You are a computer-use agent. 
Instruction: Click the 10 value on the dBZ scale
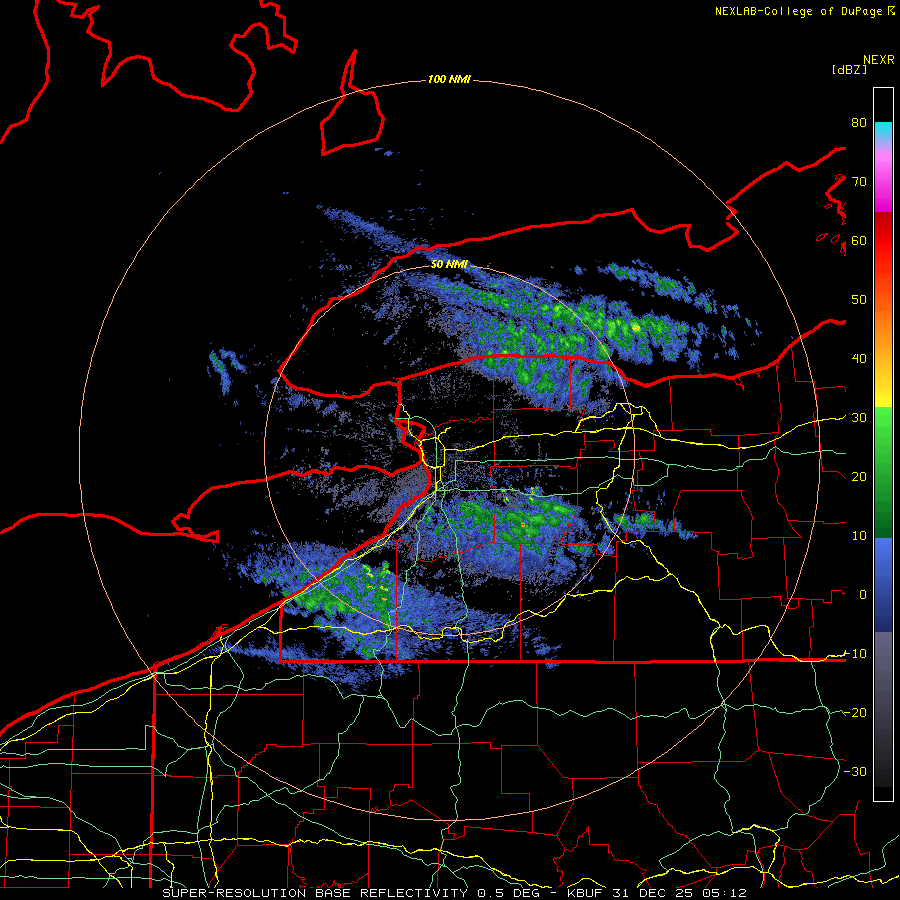pos(859,536)
